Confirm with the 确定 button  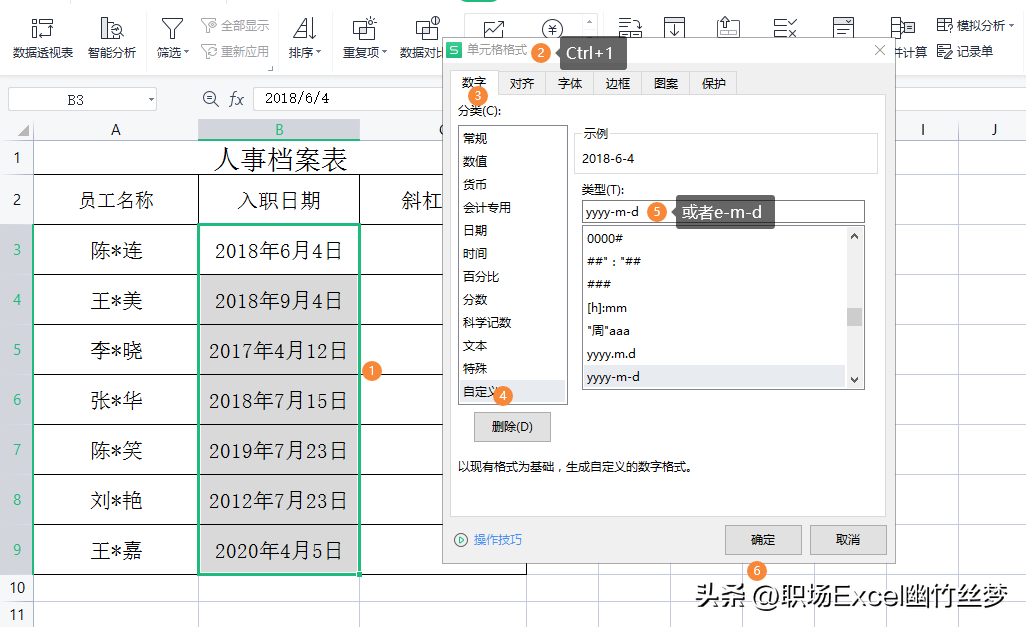[763, 539]
